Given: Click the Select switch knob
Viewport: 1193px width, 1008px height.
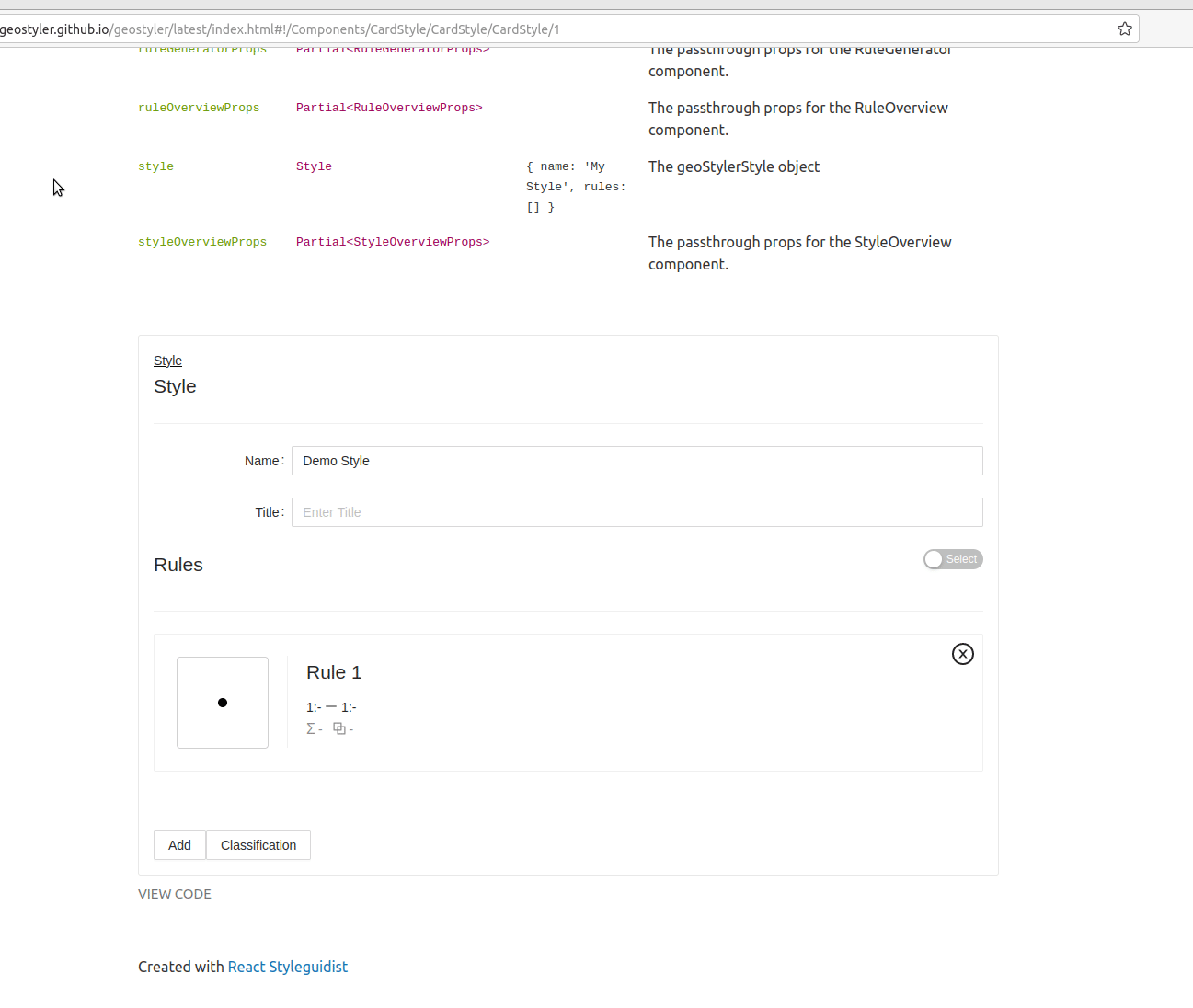Looking at the screenshot, I should (x=932, y=559).
